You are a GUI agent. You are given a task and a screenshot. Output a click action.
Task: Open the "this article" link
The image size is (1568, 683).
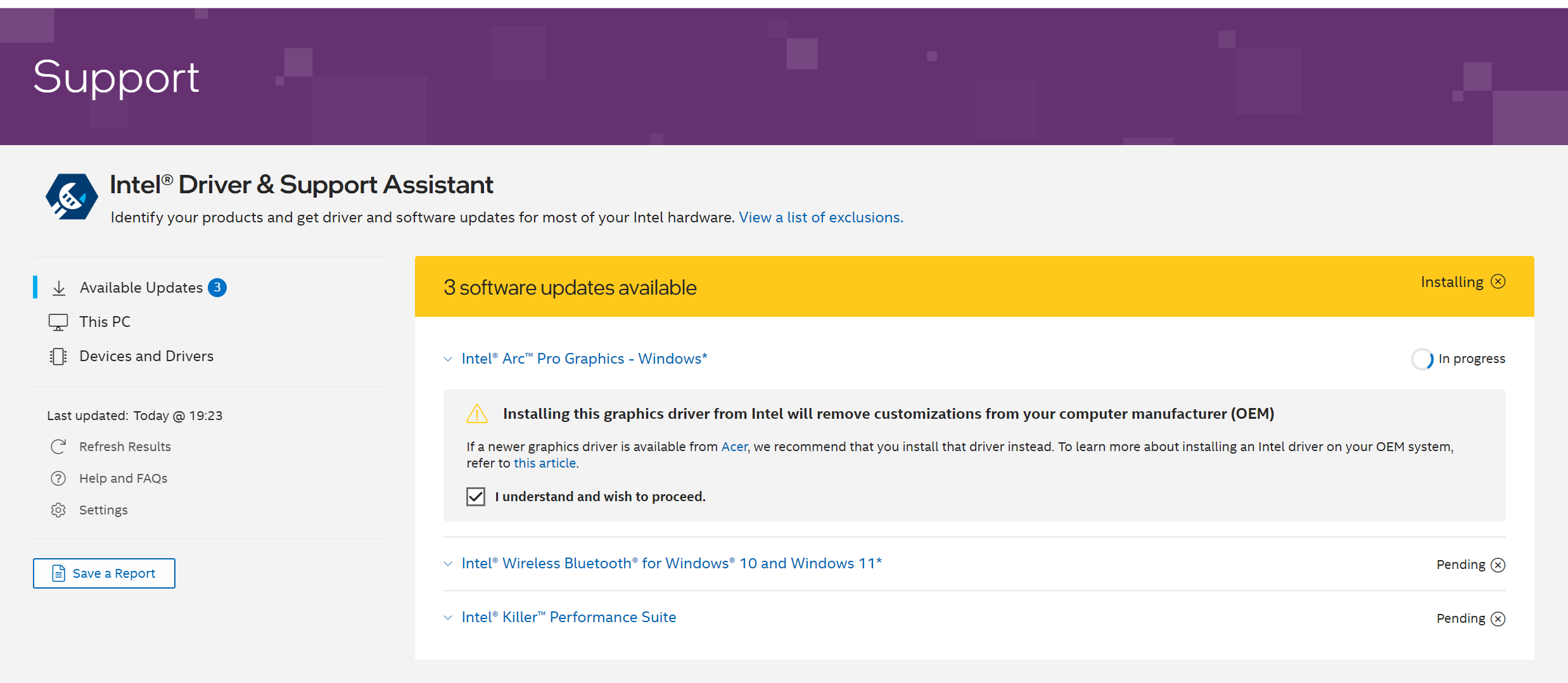pyautogui.click(x=545, y=463)
